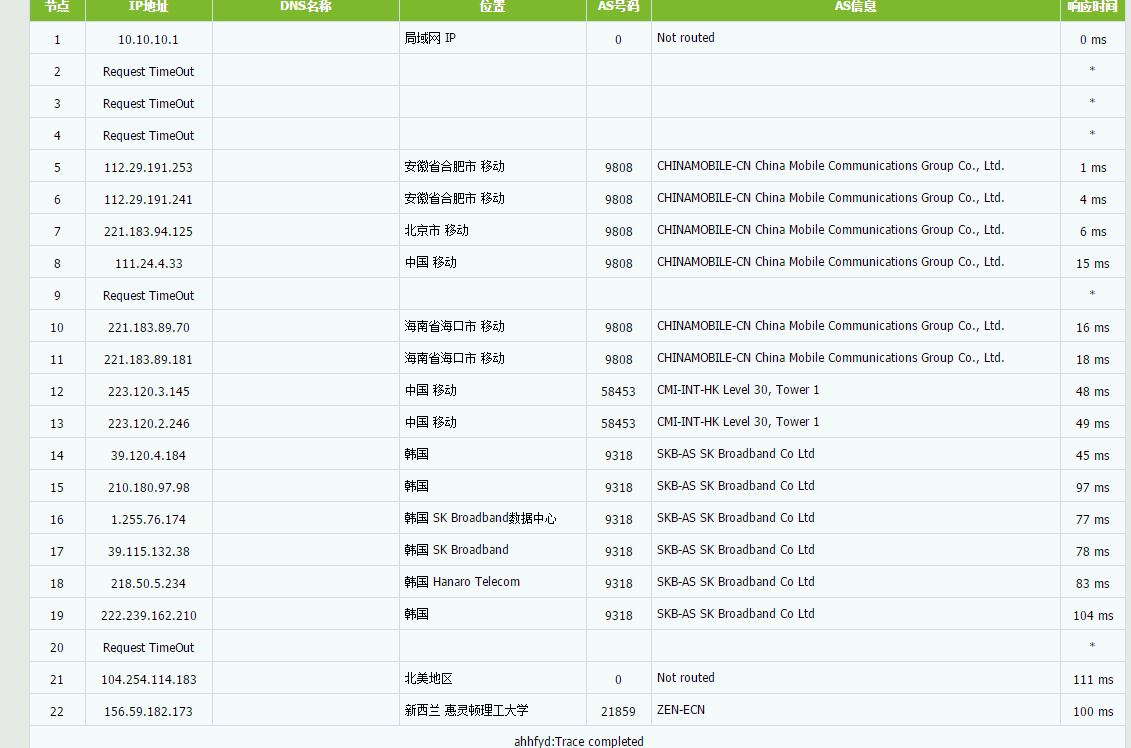Click CMI-INT-HK Level 30 in node 13 row

(x=738, y=422)
